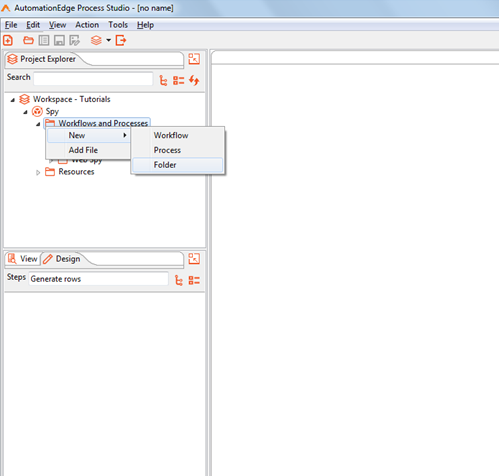Open the View menu
This screenshot has width=499, height=476.
pyautogui.click(x=57, y=25)
